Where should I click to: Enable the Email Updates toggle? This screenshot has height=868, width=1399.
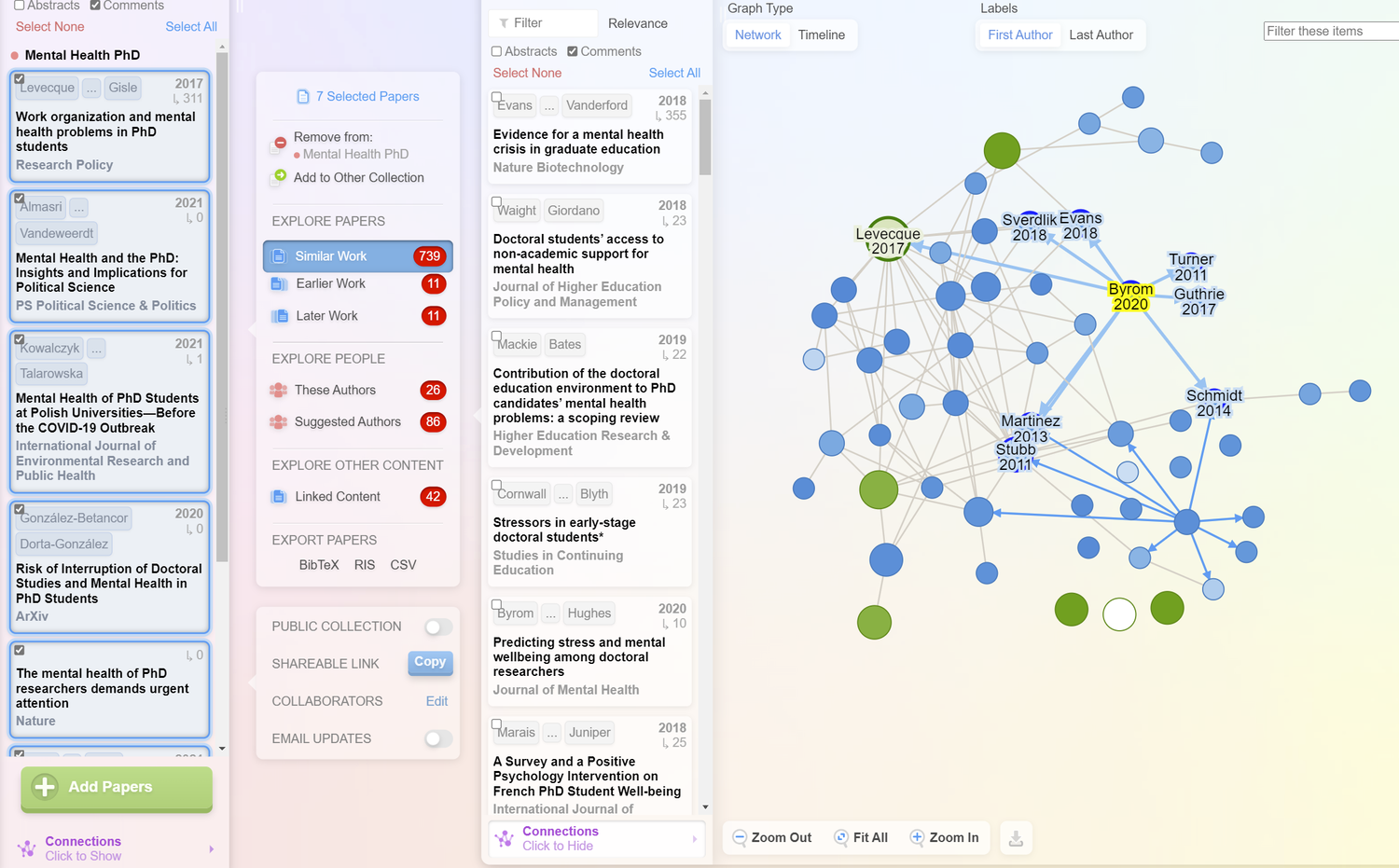click(438, 738)
